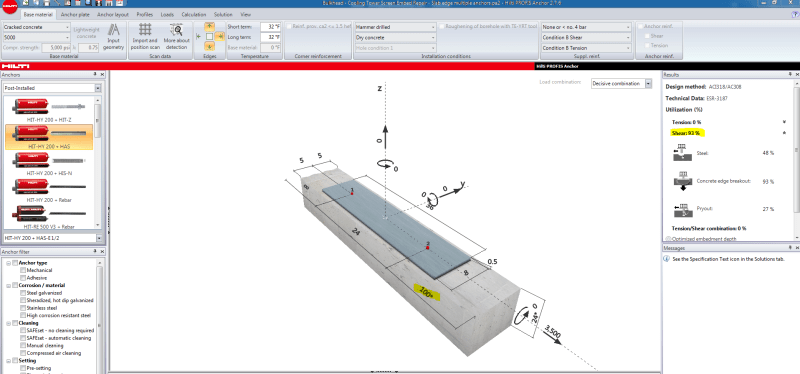Open More about detection
The height and width of the screenshot is (374, 800).
coord(177,37)
